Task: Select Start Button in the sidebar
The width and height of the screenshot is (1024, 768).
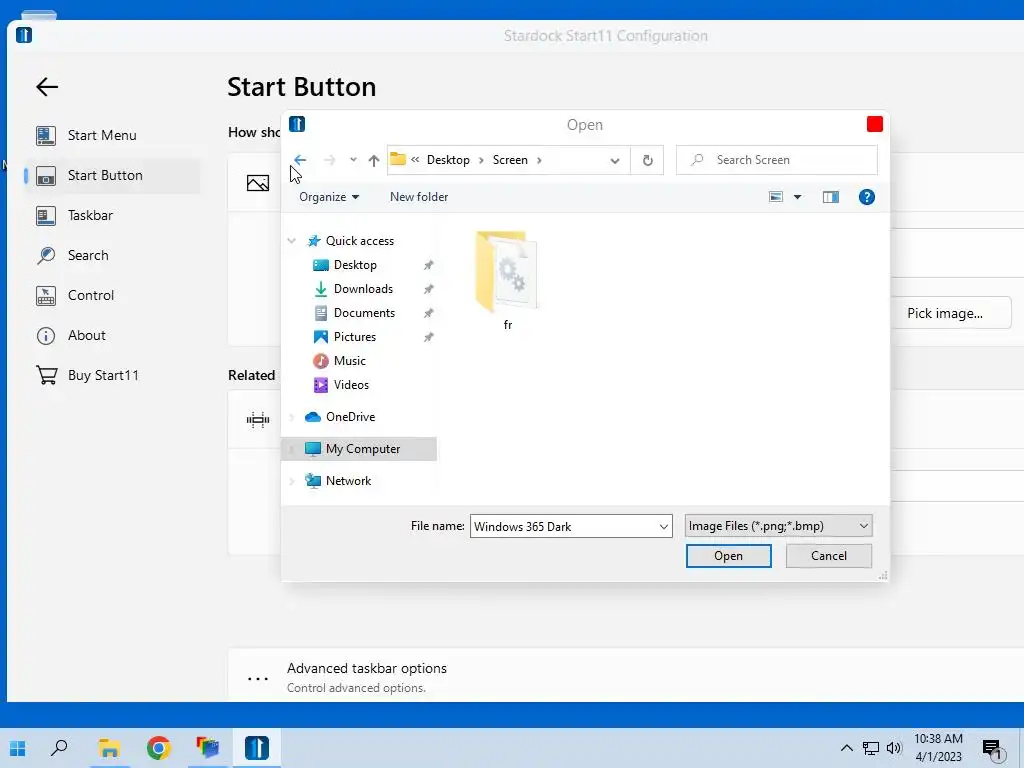Action: click(111, 175)
